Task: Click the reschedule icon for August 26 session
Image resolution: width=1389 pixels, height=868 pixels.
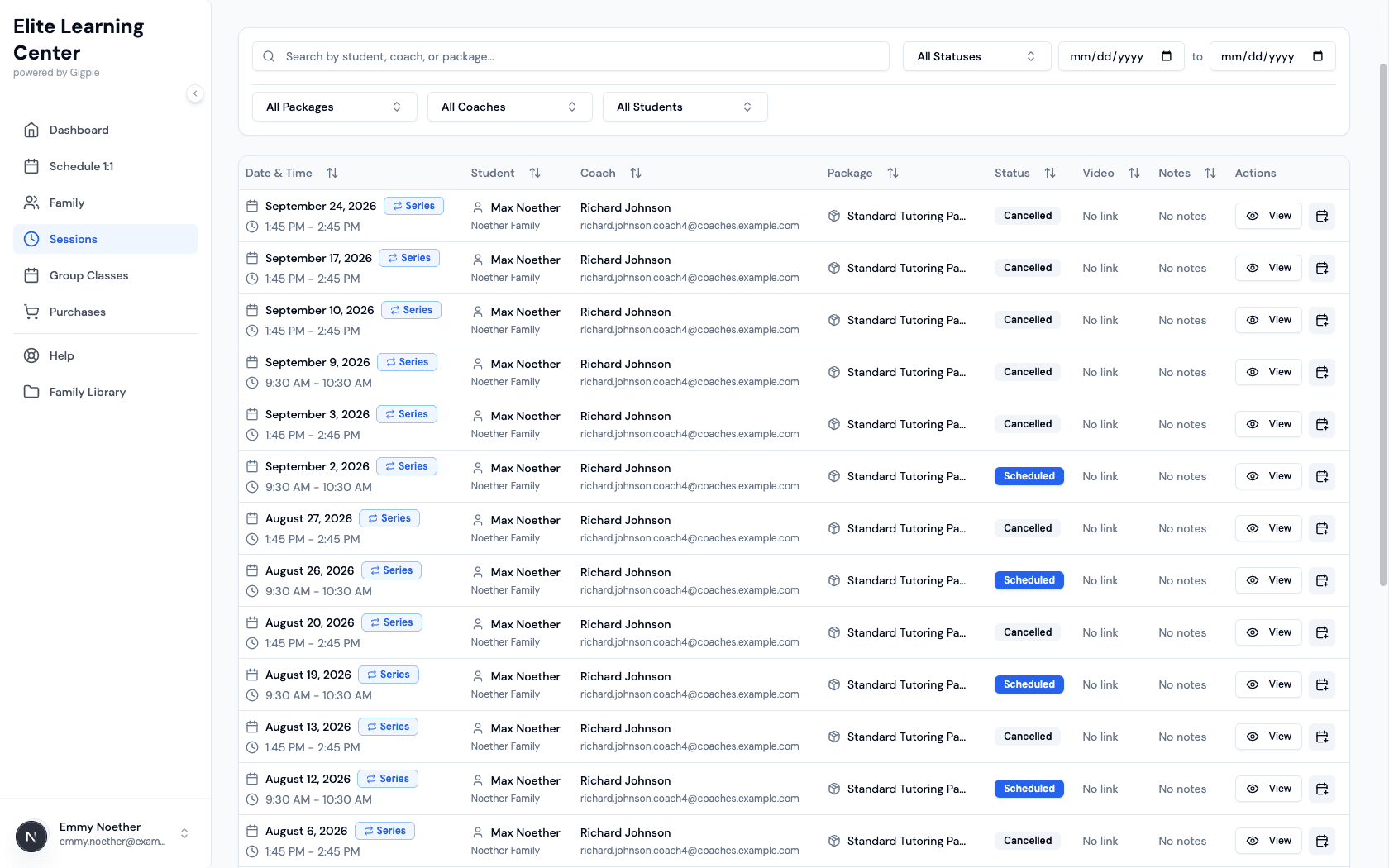Action: click(x=1321, y=580)
